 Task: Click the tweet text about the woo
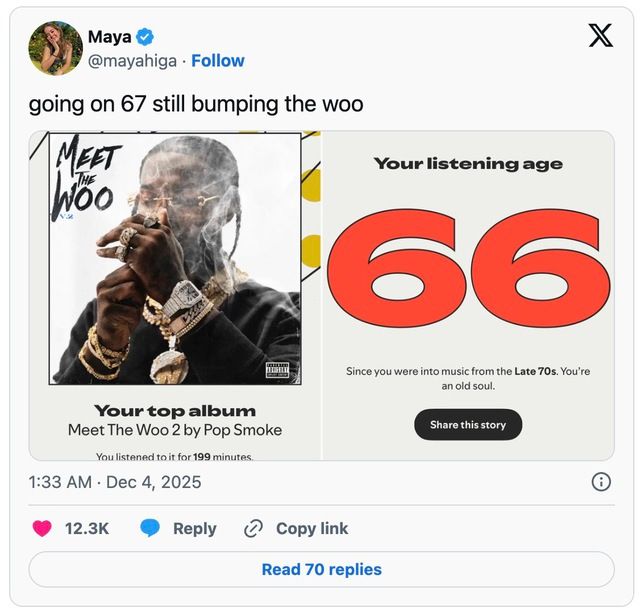196,104
